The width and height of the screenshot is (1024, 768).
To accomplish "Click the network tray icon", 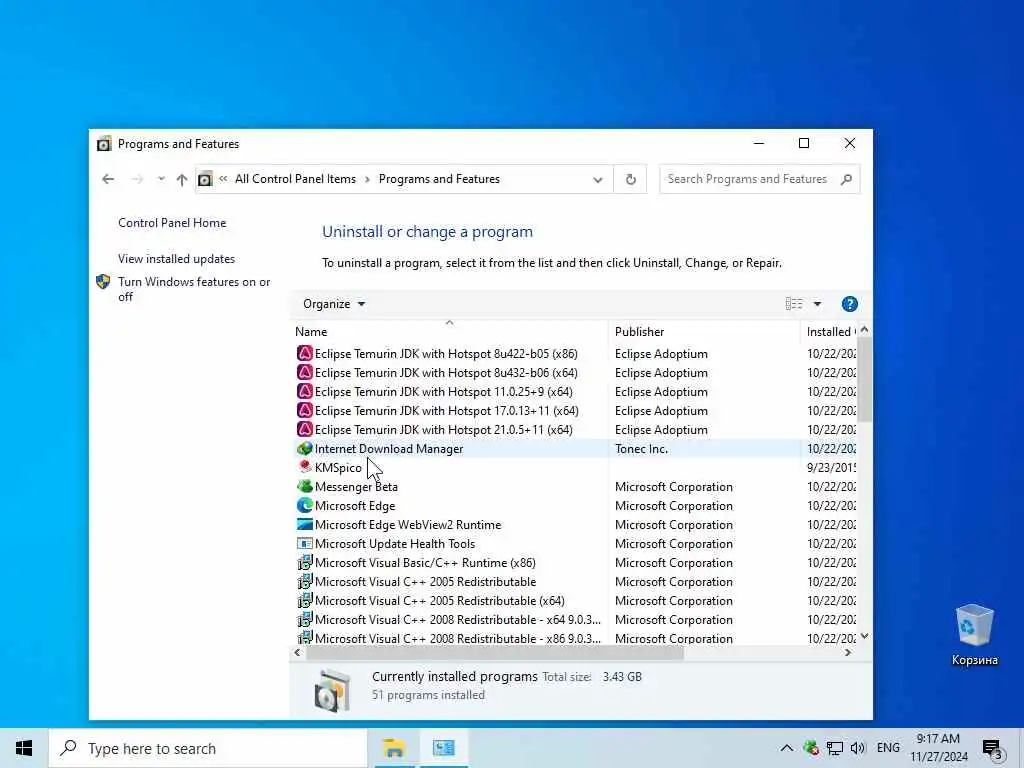I will click(834, 748).
